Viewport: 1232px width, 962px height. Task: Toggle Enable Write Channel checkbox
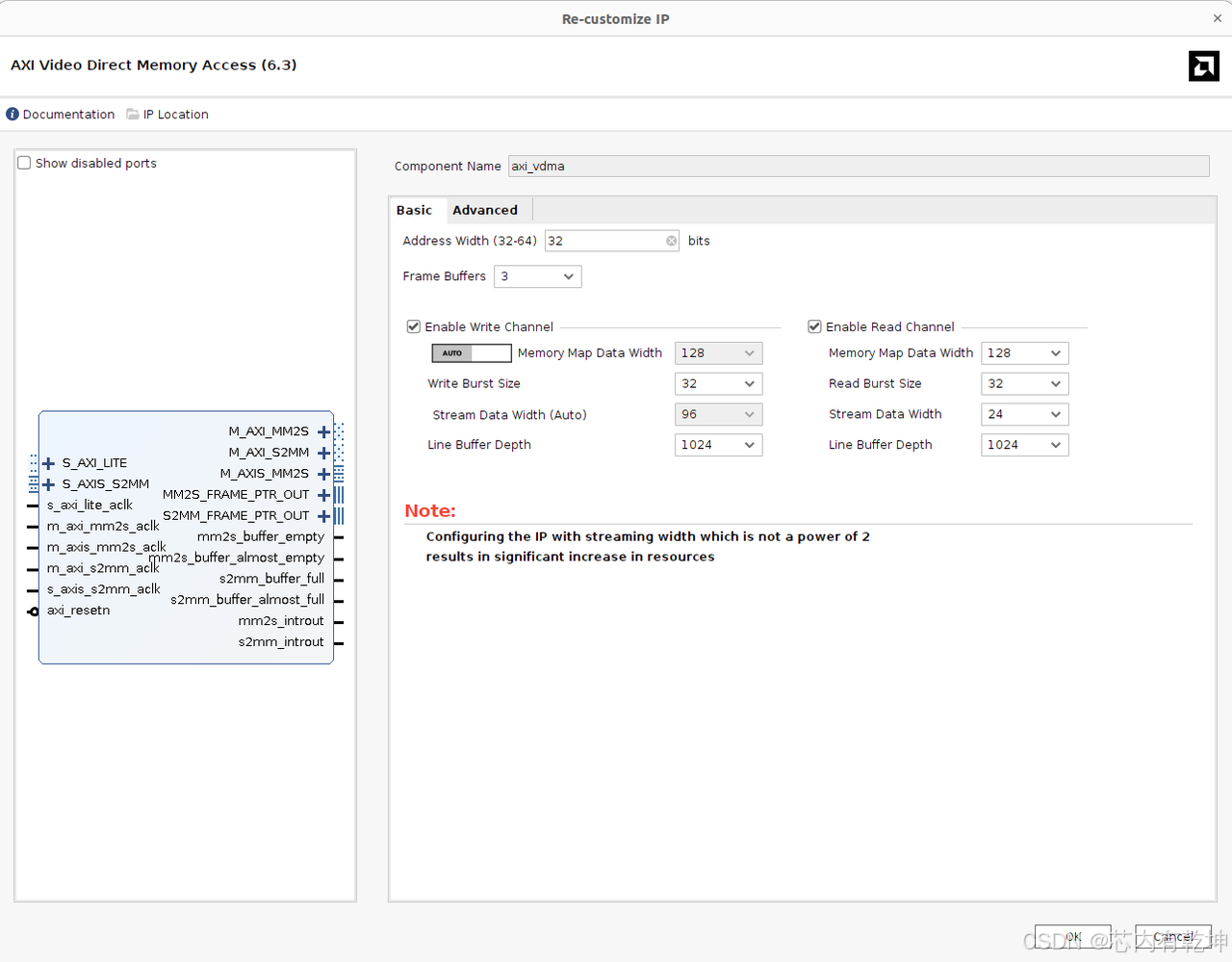pyautogui.click(x=414, y=326)
